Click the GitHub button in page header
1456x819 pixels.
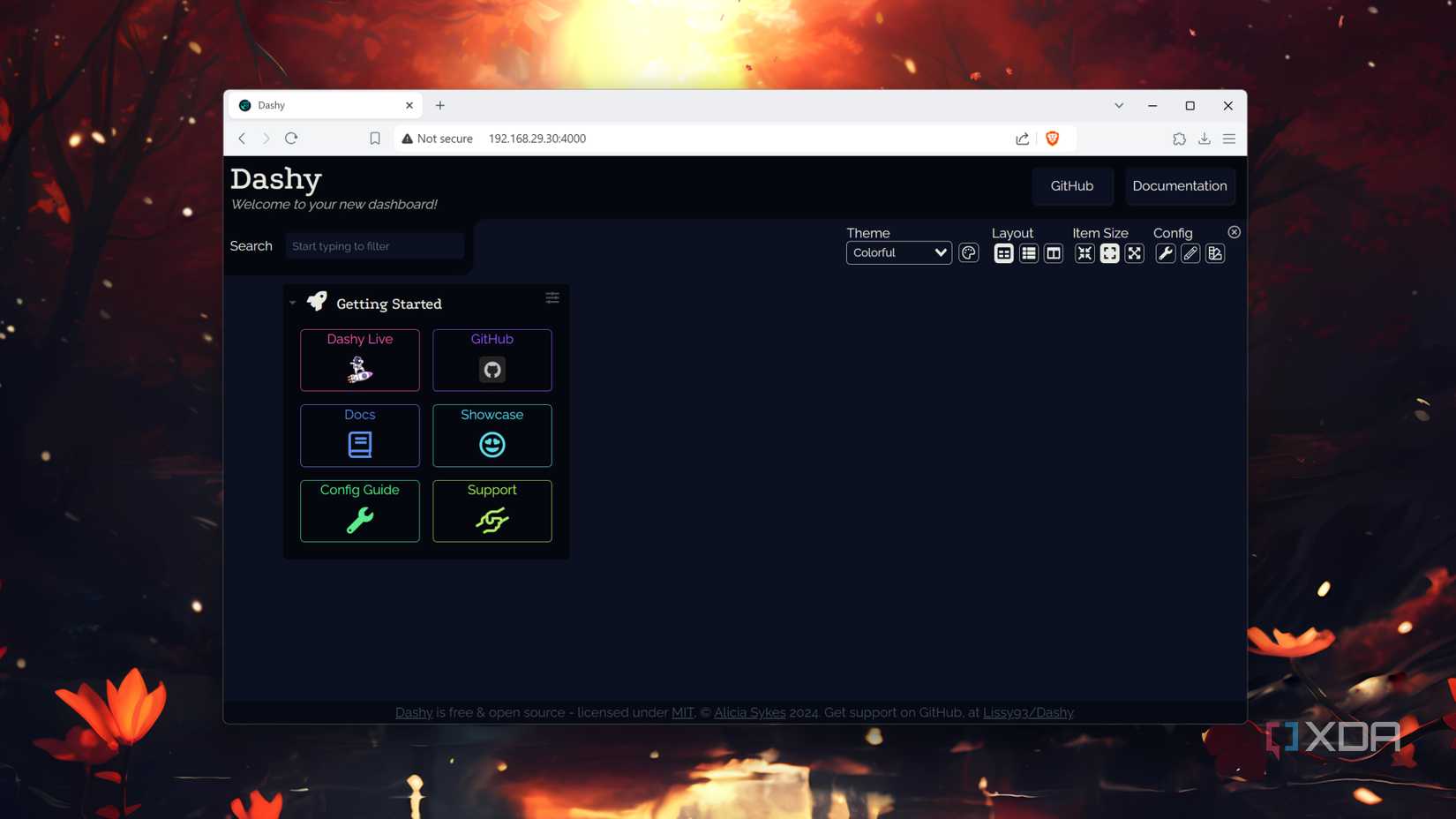1072,186
